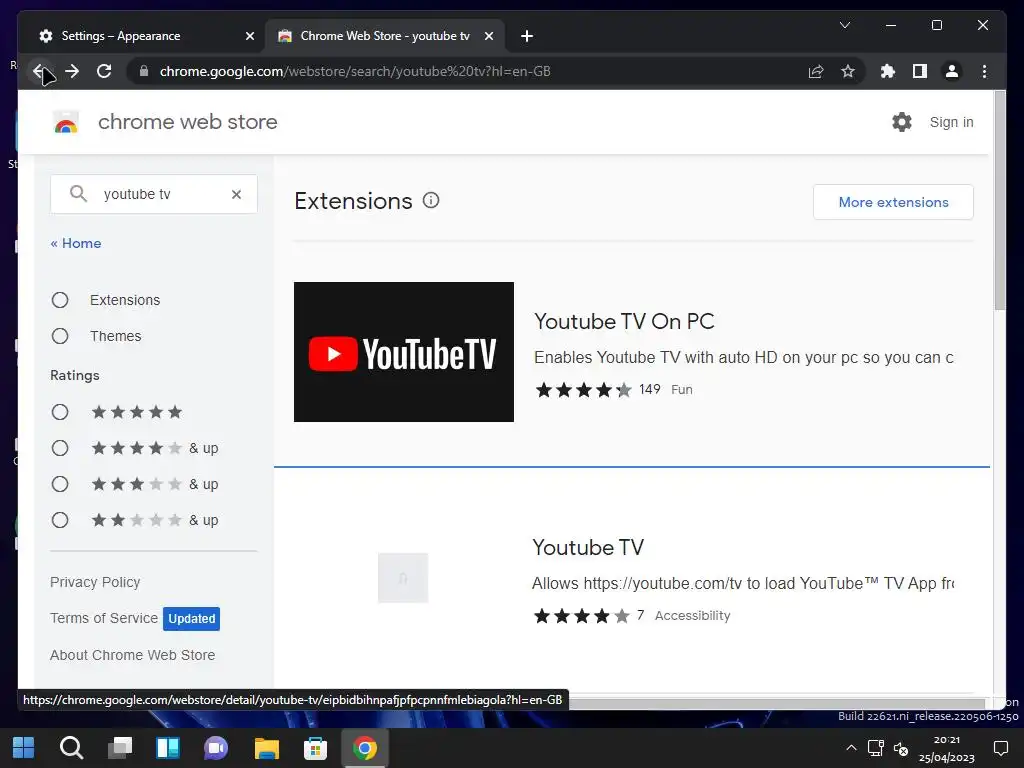Open the Windows Start menu
The image size is (1024, 768).
pyautogui.click(x=24, y=748)
